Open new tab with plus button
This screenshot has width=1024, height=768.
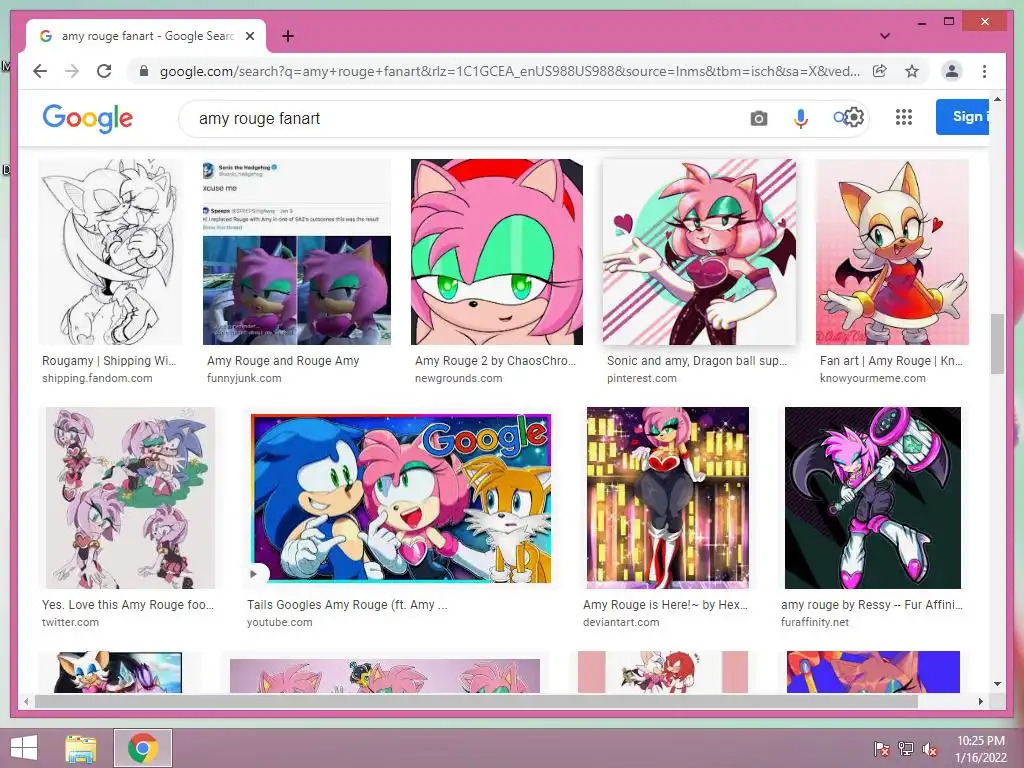287,36
